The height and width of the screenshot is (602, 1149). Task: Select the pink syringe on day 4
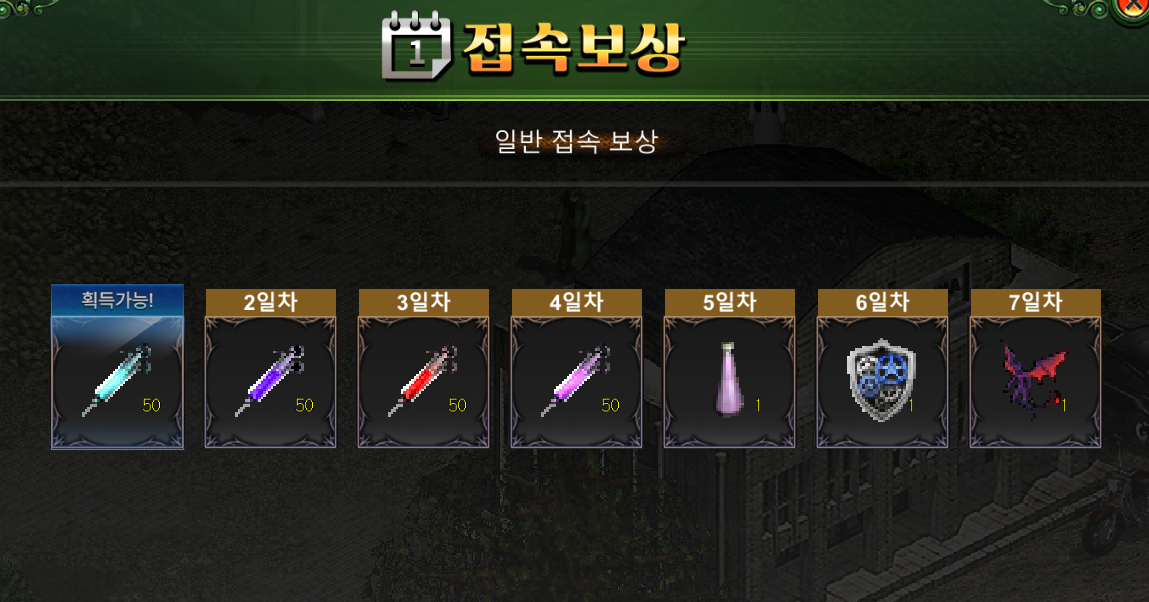point(577,382)
